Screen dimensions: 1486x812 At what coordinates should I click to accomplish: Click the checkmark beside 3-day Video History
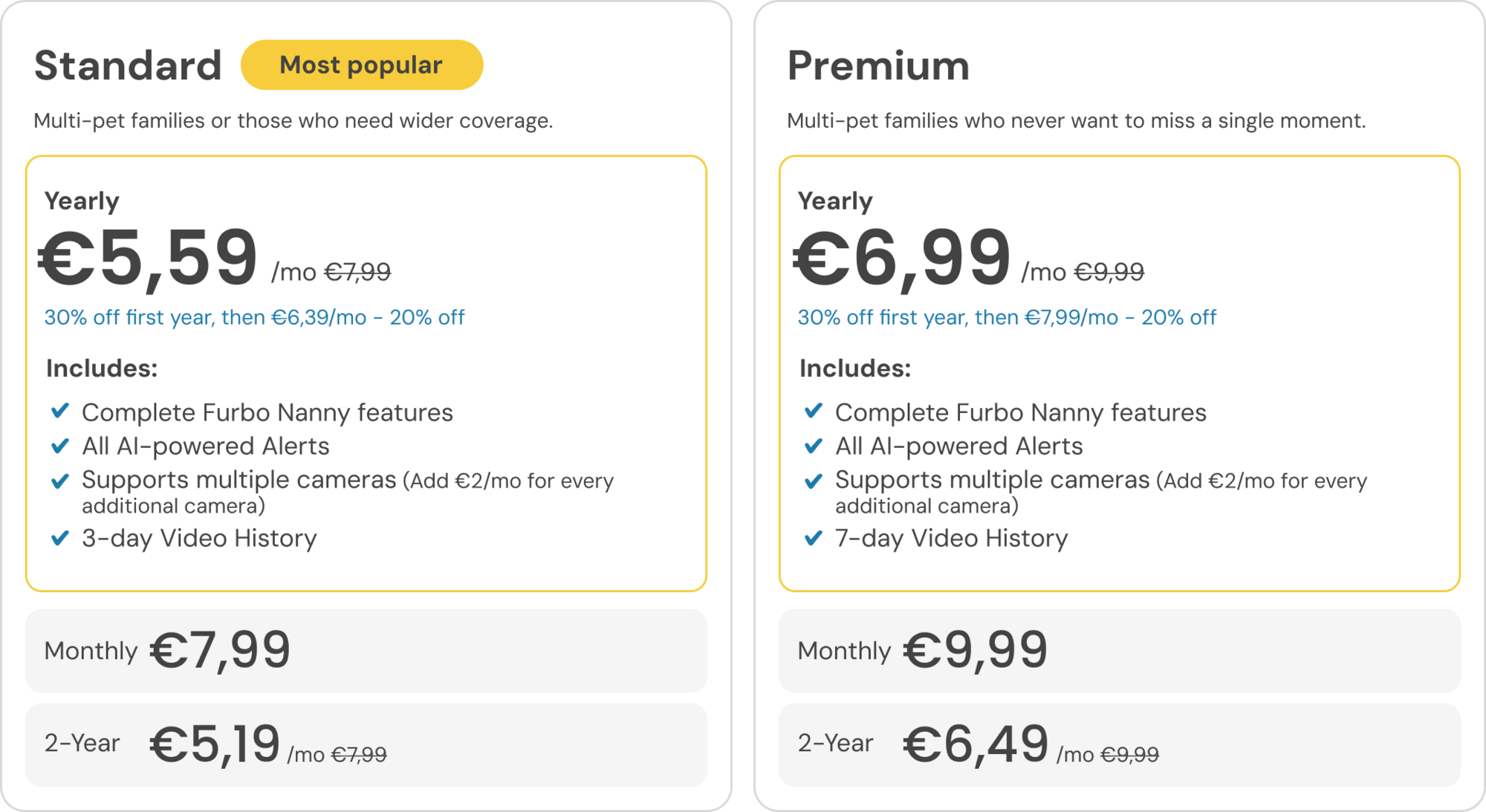pyautogui.click(x=60, y=537)
